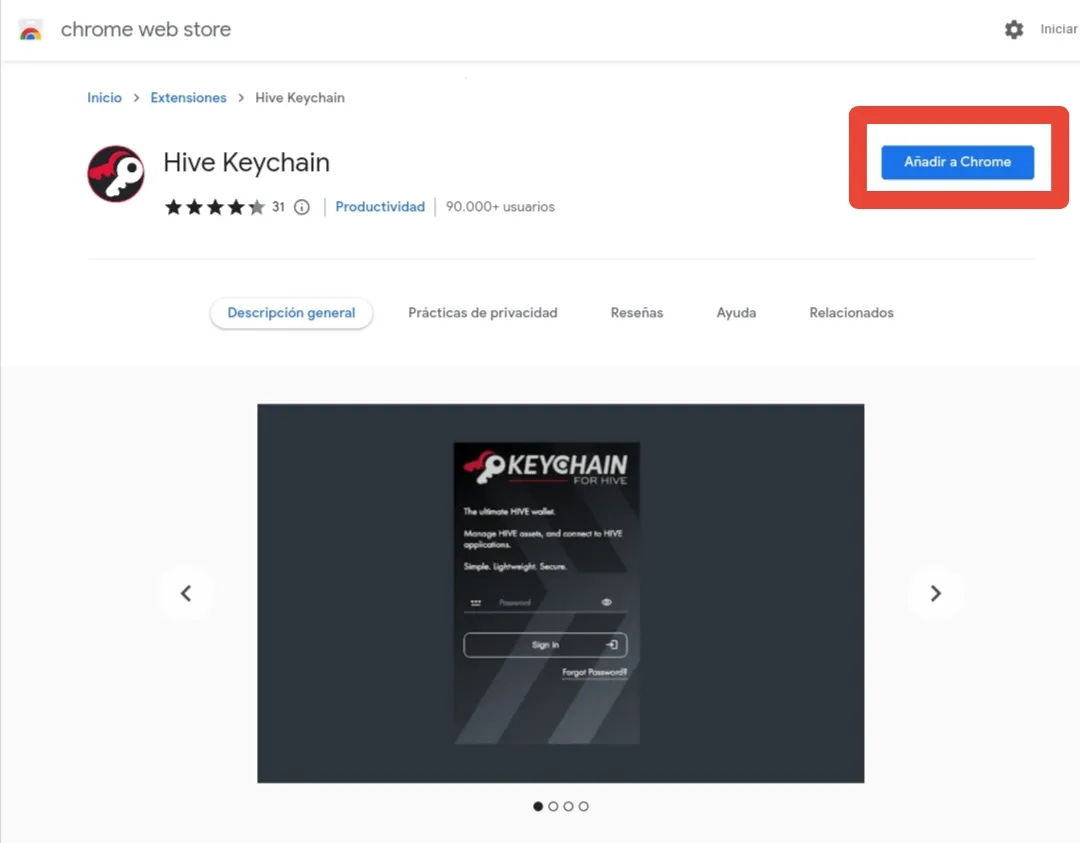Click the 31 ratings count
The height and width of the screenshot is (843, 1080).
(278, 207)
